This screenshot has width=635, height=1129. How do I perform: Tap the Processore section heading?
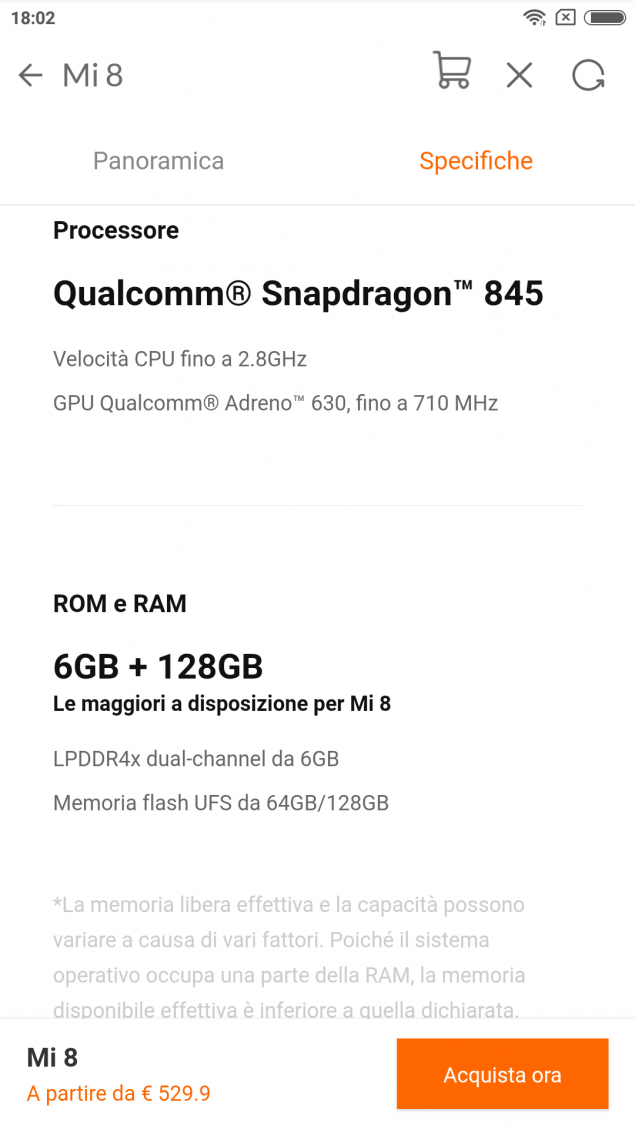click(116, 230)
